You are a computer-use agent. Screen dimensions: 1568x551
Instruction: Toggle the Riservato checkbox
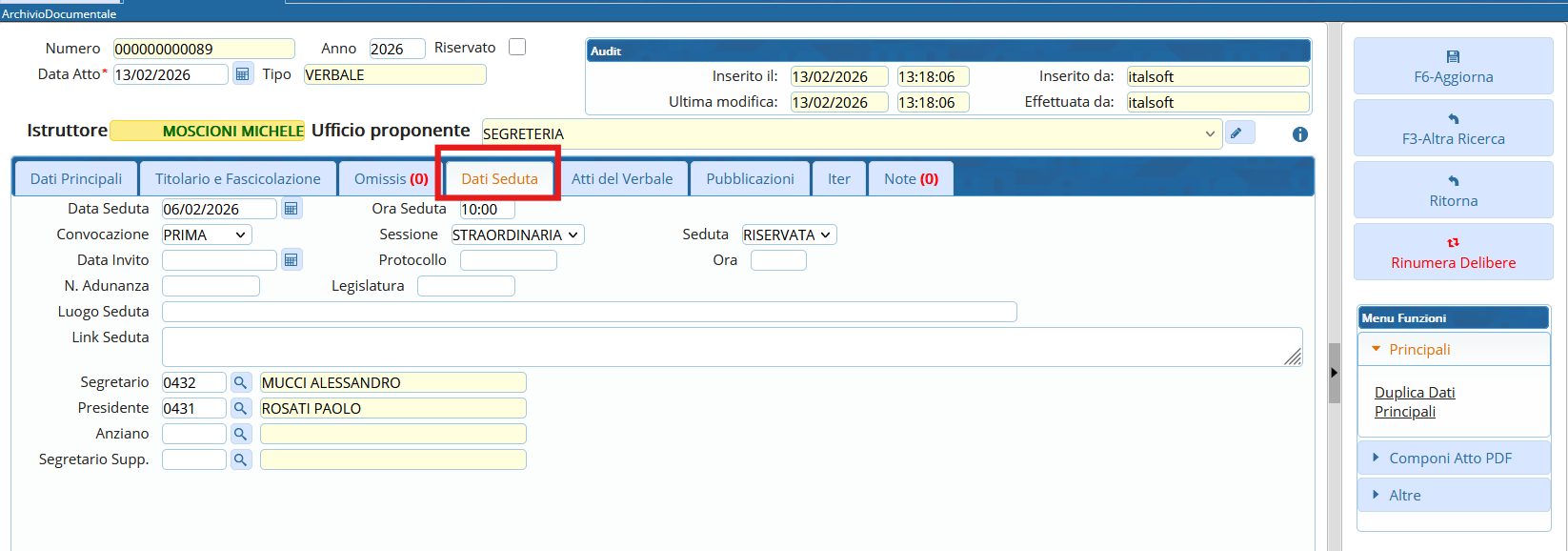(517, 48)
